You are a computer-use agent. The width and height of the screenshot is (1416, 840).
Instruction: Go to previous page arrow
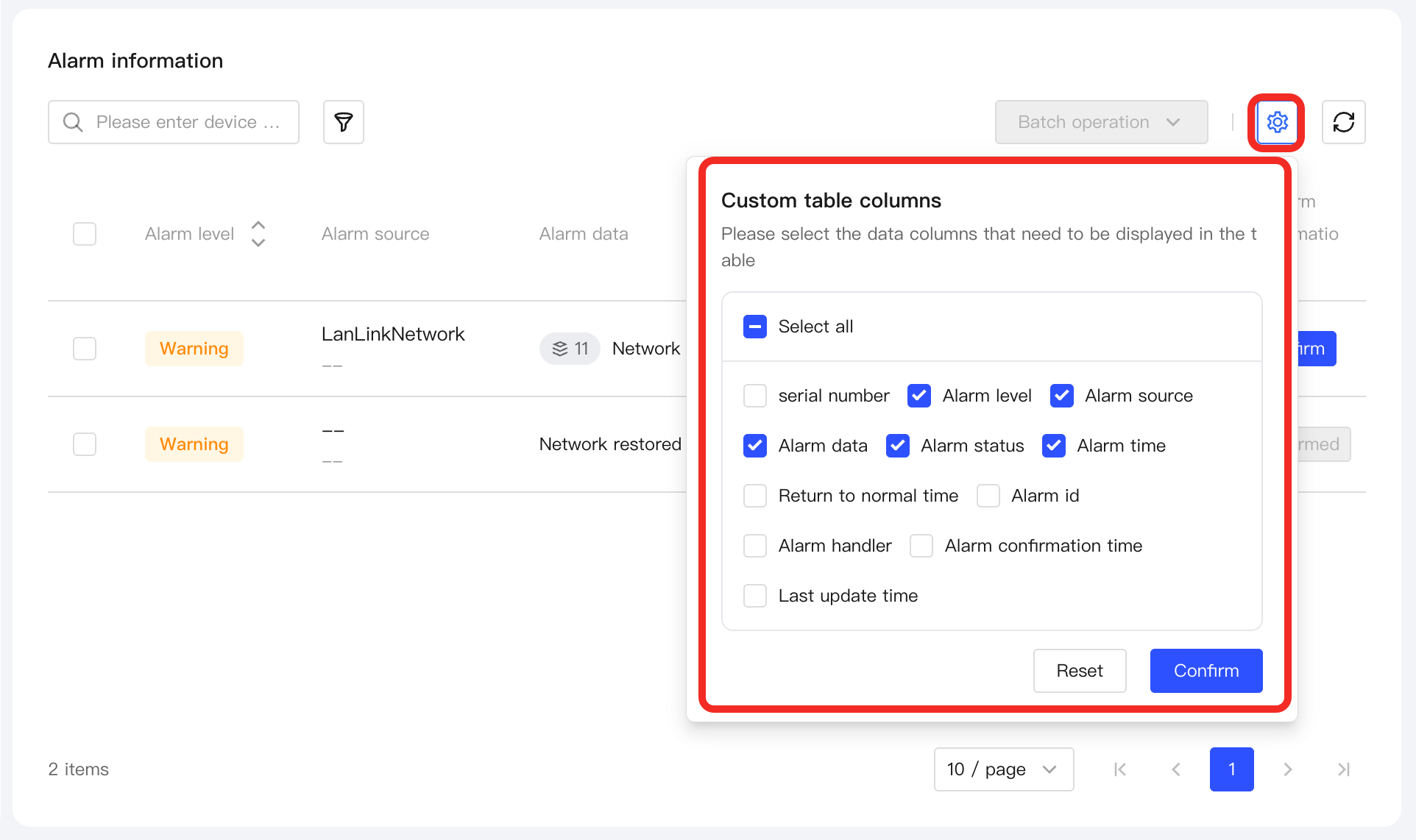1176,769
